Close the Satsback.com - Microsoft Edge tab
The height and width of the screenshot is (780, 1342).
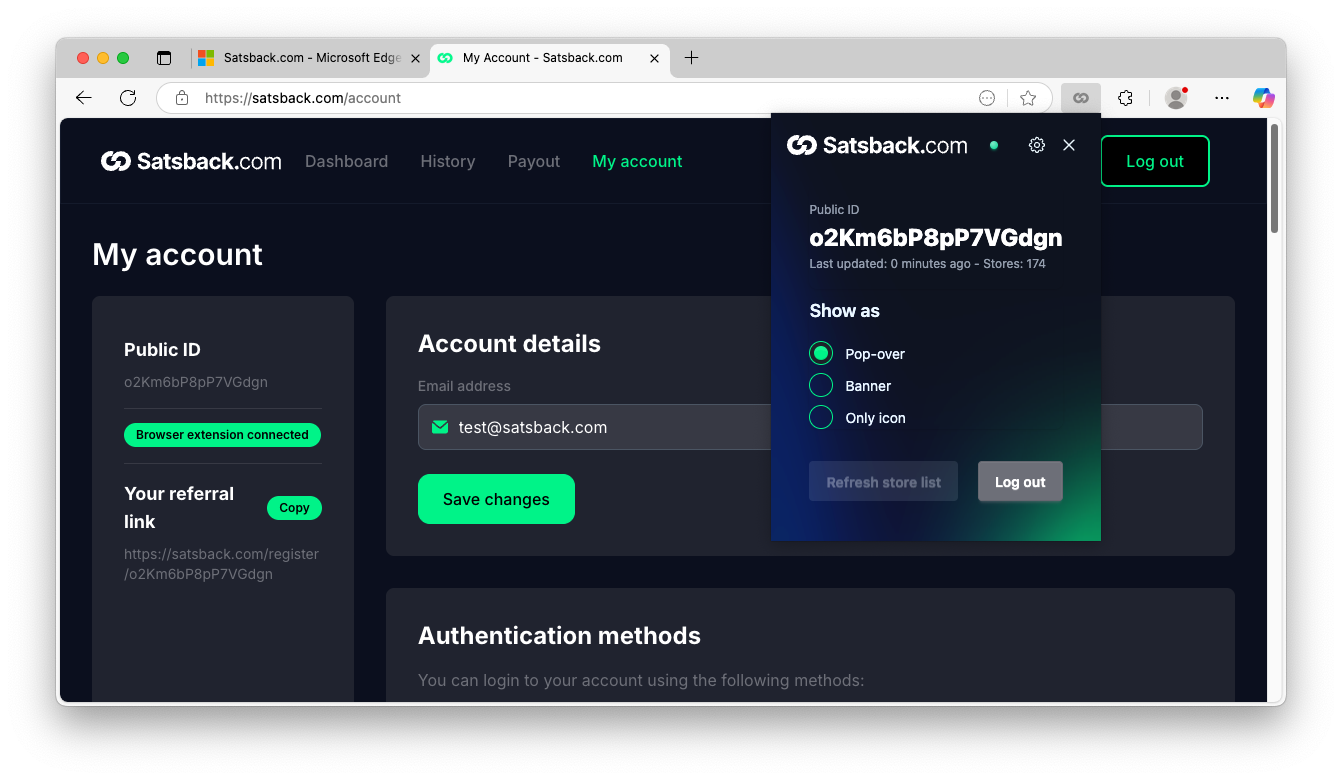click(x=416, y=58)
